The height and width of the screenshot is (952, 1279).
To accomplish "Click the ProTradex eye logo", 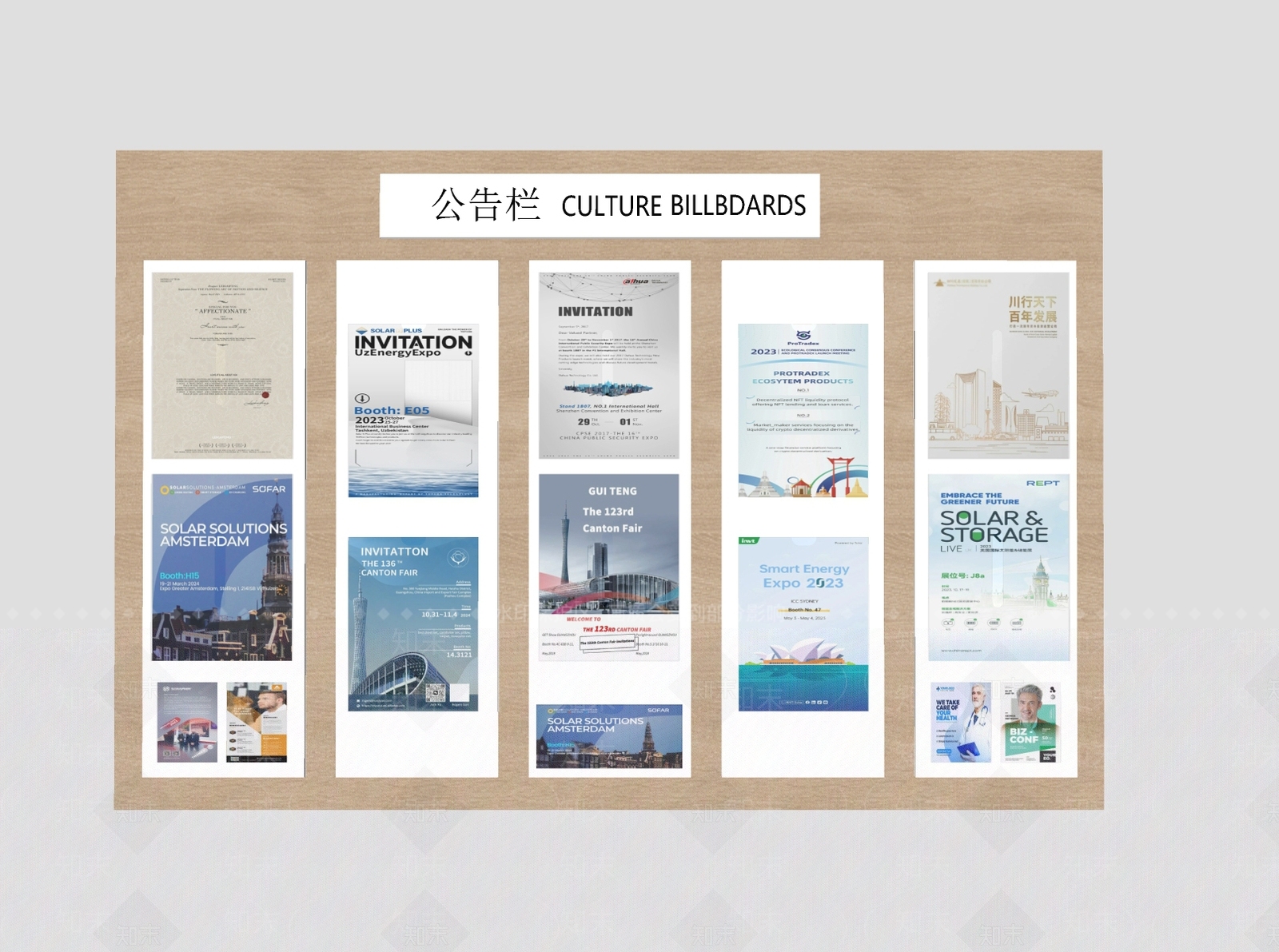I will pyautogui.click(x=803, y=335).
